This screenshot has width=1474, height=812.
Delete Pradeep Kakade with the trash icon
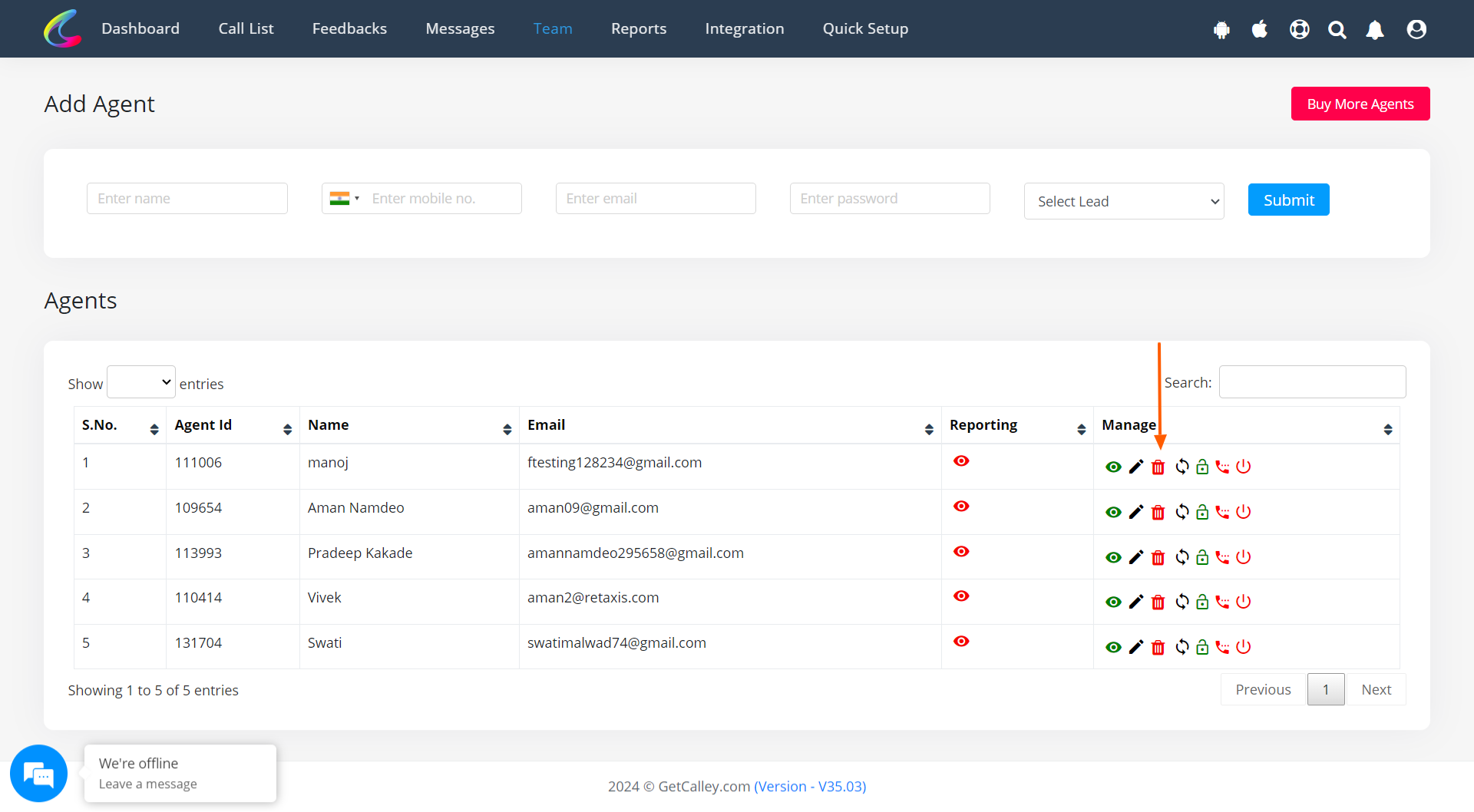point(1158,557)
